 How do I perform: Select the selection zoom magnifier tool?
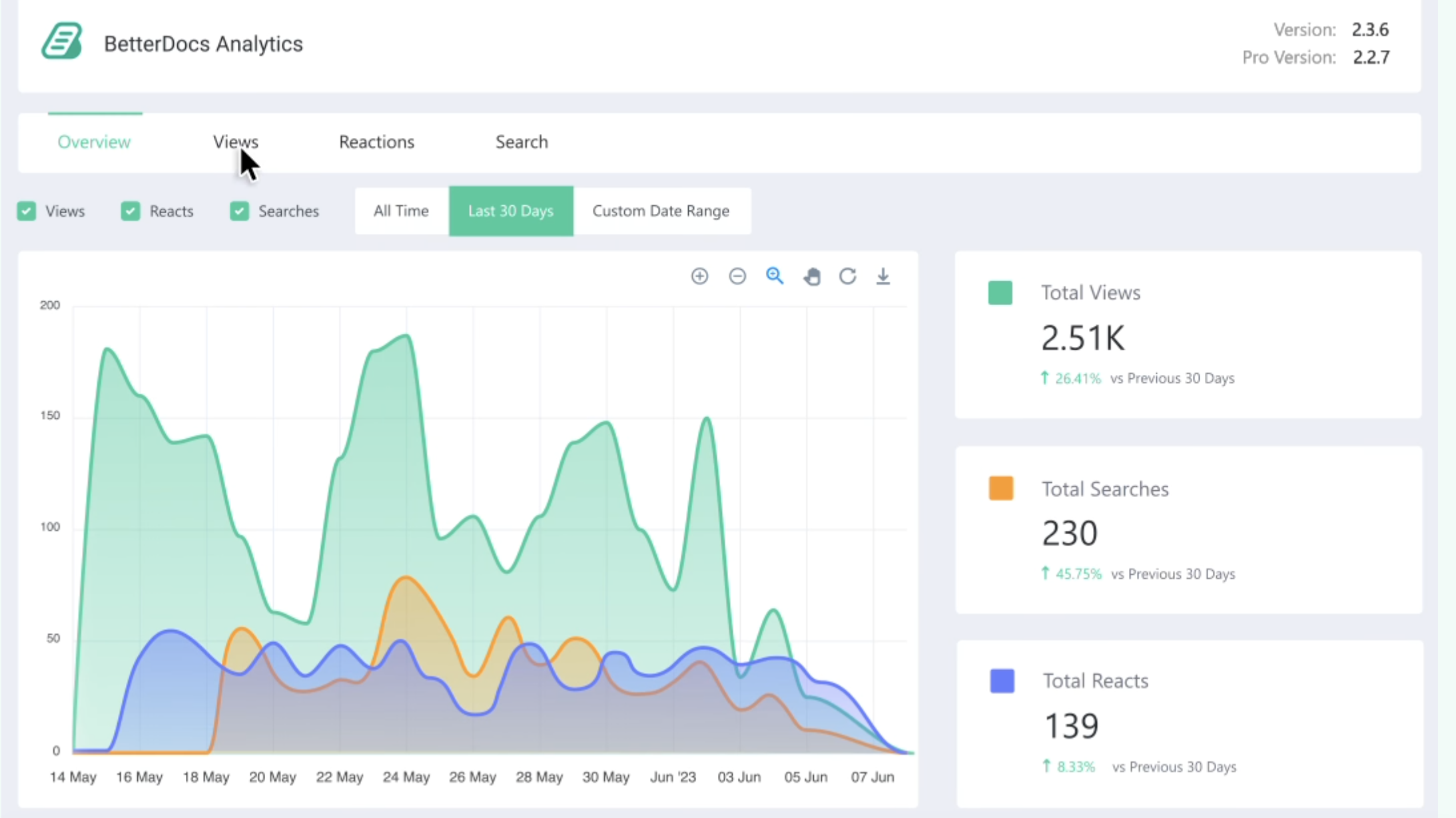[x=775, y=276]
